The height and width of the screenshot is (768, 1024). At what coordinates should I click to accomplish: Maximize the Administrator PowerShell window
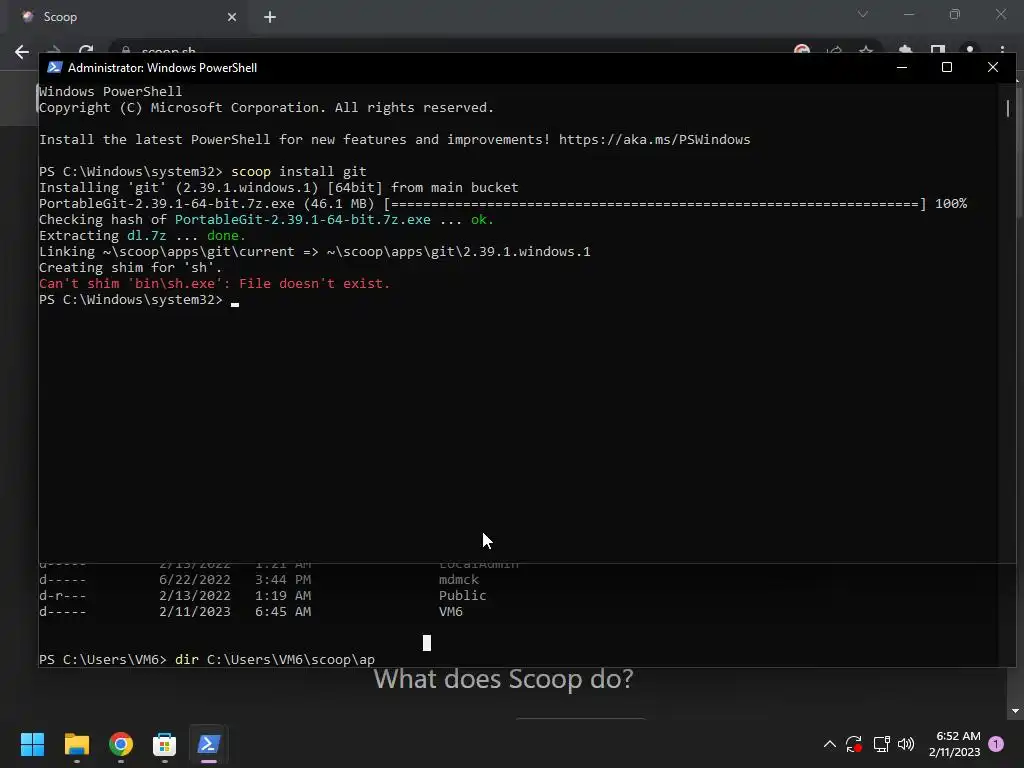pyautogui.click(x=947, y=67)
